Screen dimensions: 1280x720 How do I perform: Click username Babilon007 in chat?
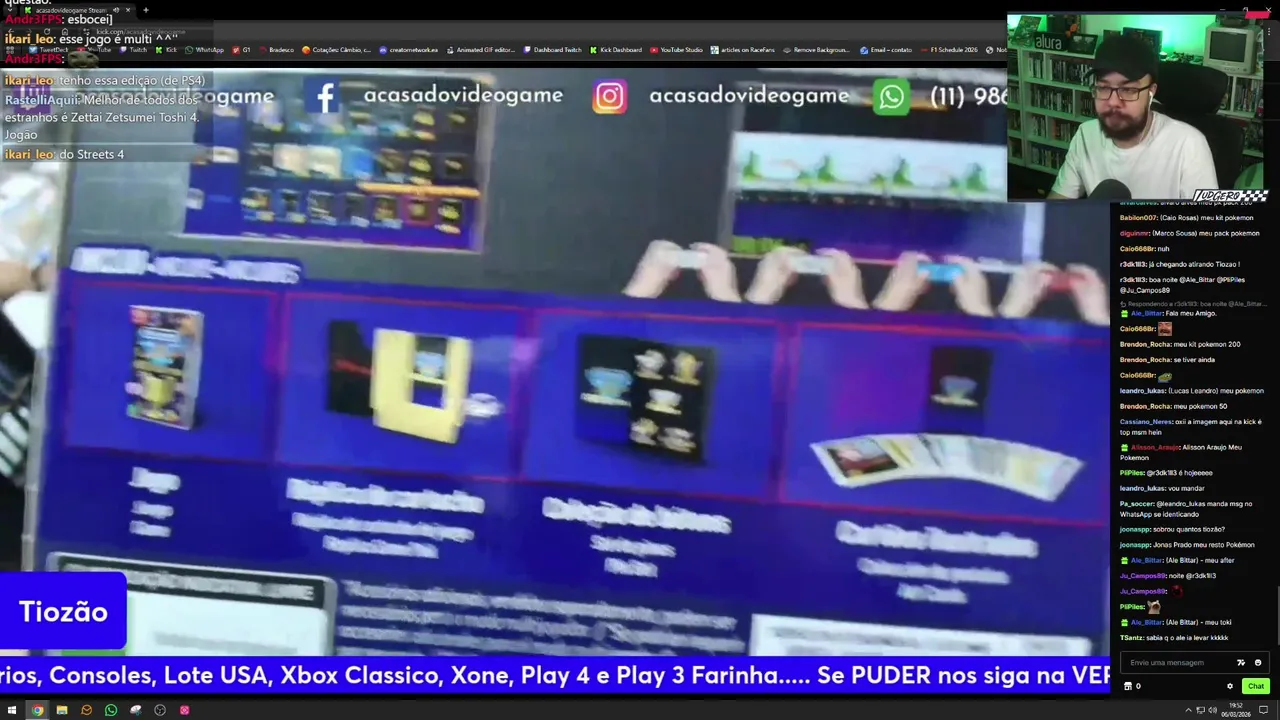[x=1140, y=217]
